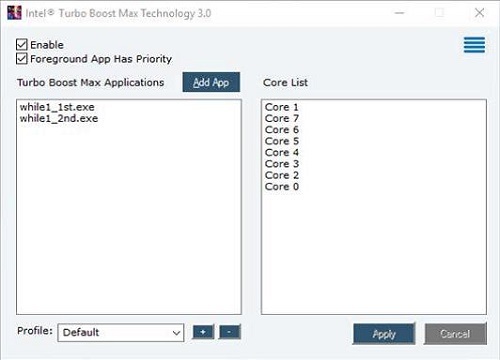
Task: Select Core 1 in Core List
Action: 282,107
